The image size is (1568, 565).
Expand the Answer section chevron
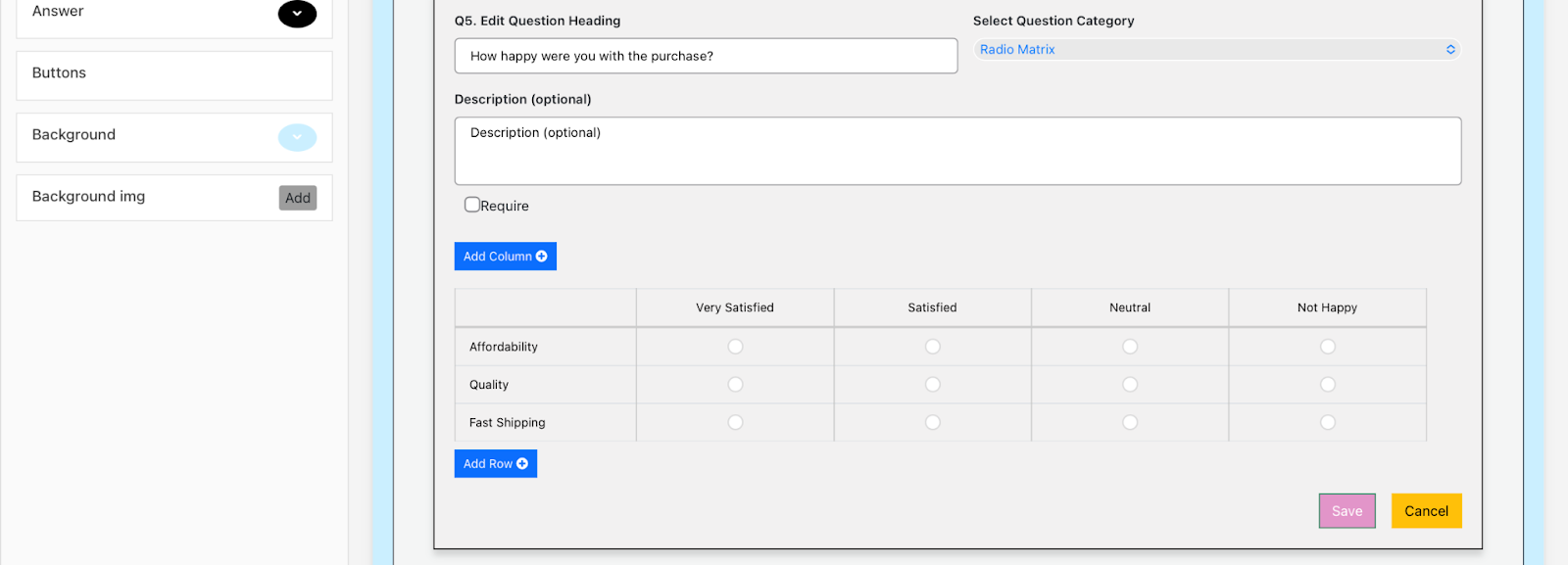297,14
